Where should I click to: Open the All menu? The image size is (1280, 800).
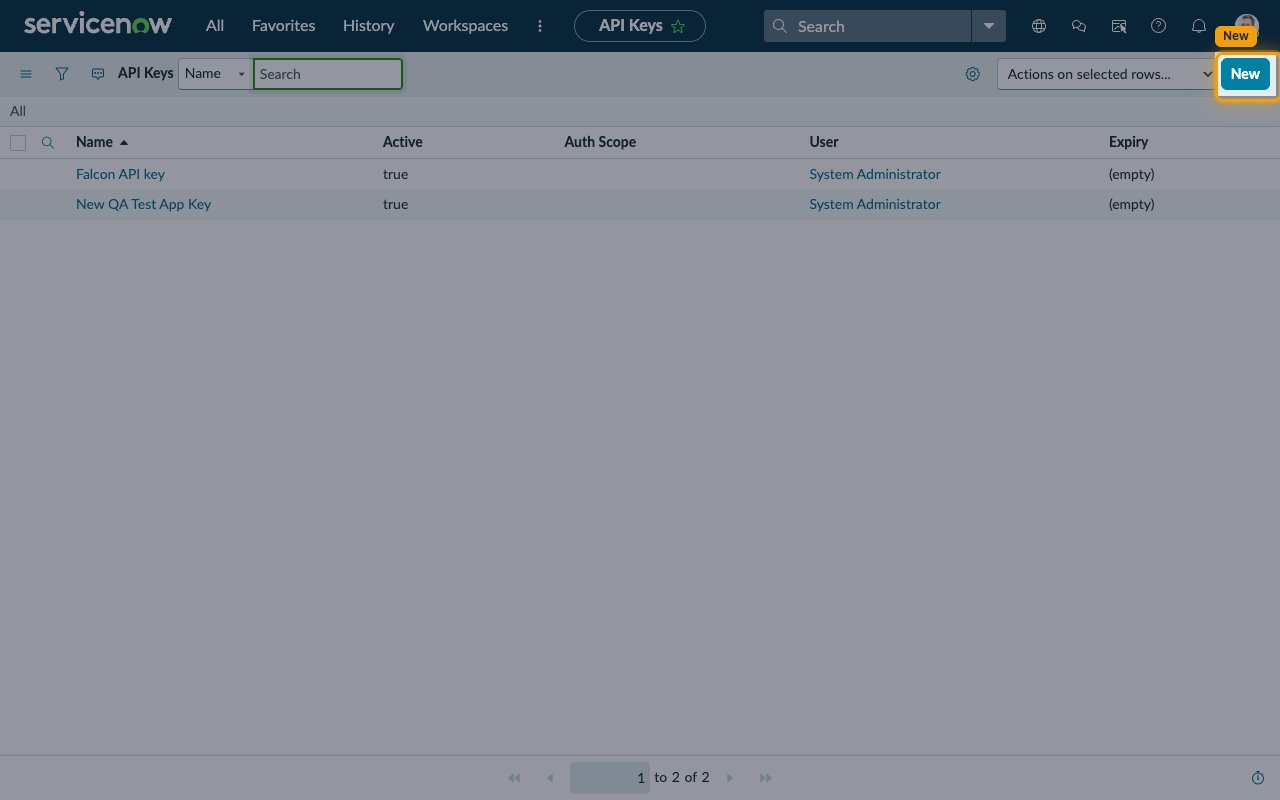tap(215, 26)
